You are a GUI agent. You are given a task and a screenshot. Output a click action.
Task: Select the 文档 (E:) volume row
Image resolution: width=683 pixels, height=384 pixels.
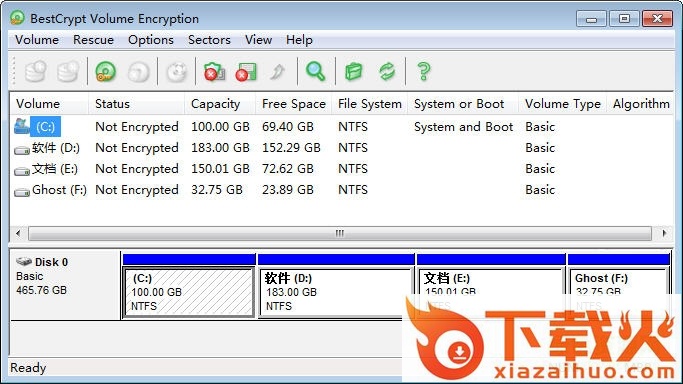342,169
